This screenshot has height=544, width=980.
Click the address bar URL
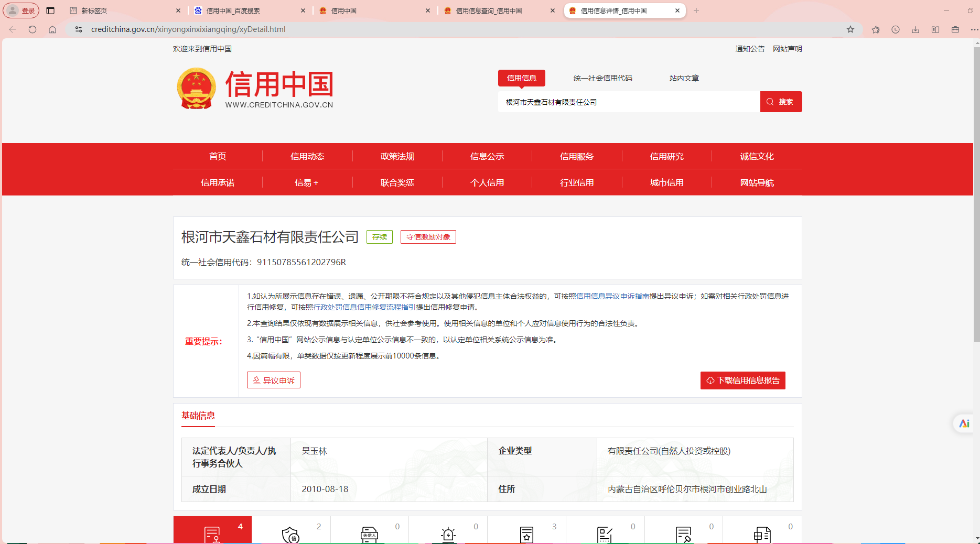pyautogui.click(x=188, y=29)
